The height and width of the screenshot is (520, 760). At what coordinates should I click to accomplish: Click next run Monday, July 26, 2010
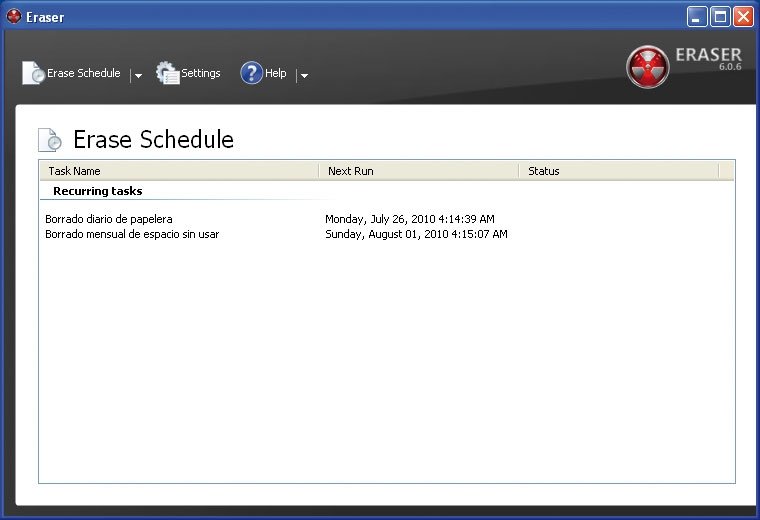tap(410, 219)
